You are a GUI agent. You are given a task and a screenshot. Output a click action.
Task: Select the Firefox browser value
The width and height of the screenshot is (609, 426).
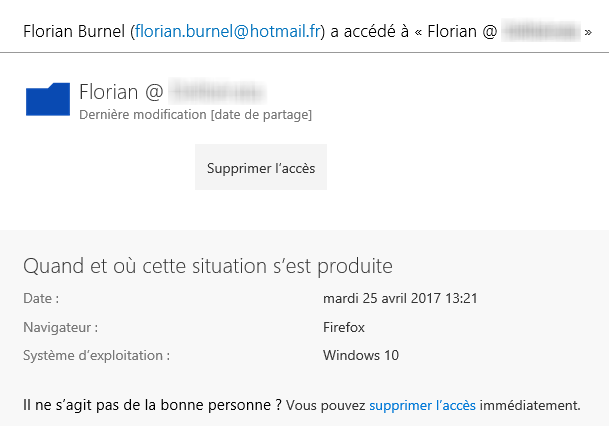(344, 327)
